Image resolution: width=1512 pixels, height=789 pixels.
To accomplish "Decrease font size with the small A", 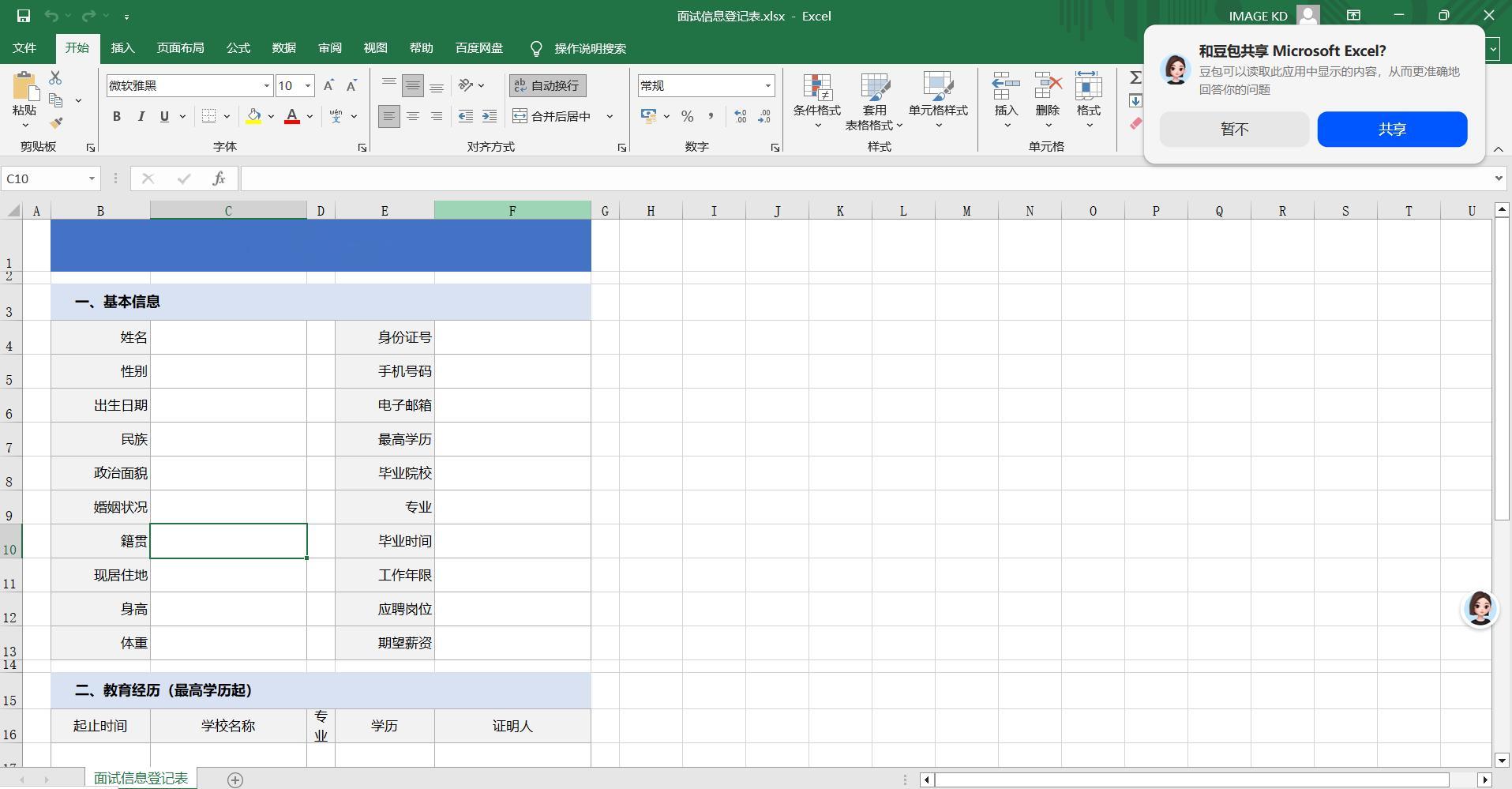I will coord(352,85).
